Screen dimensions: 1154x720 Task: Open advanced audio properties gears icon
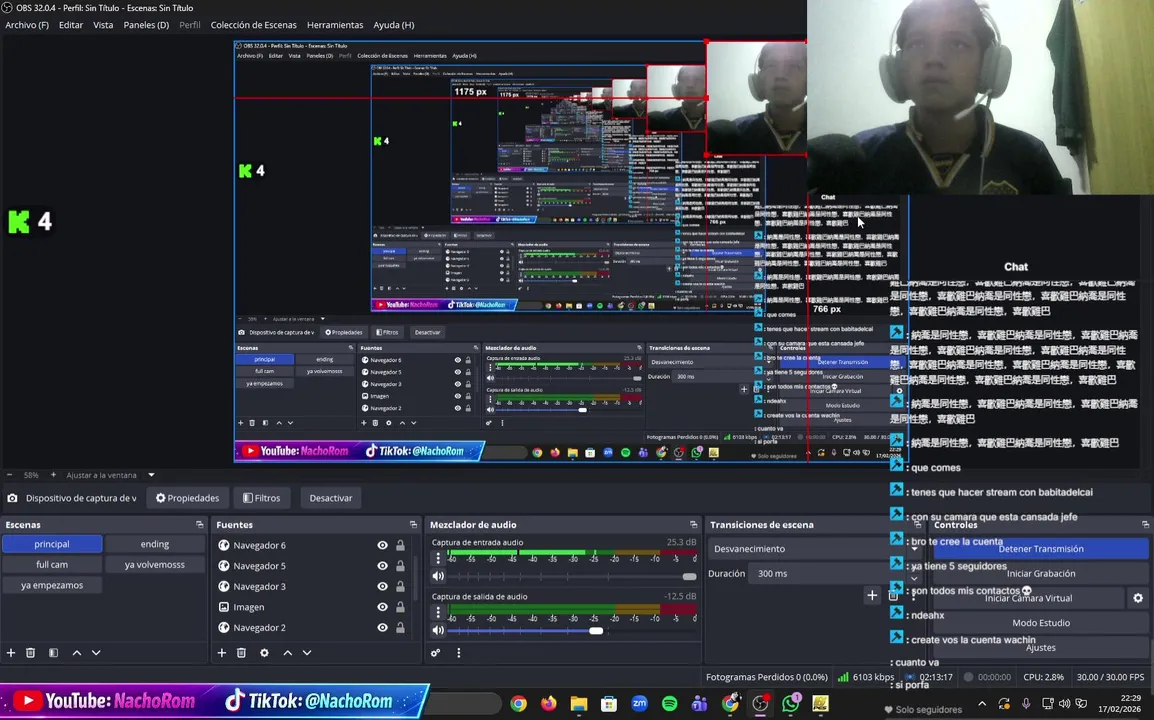click(x=436, y=653)
